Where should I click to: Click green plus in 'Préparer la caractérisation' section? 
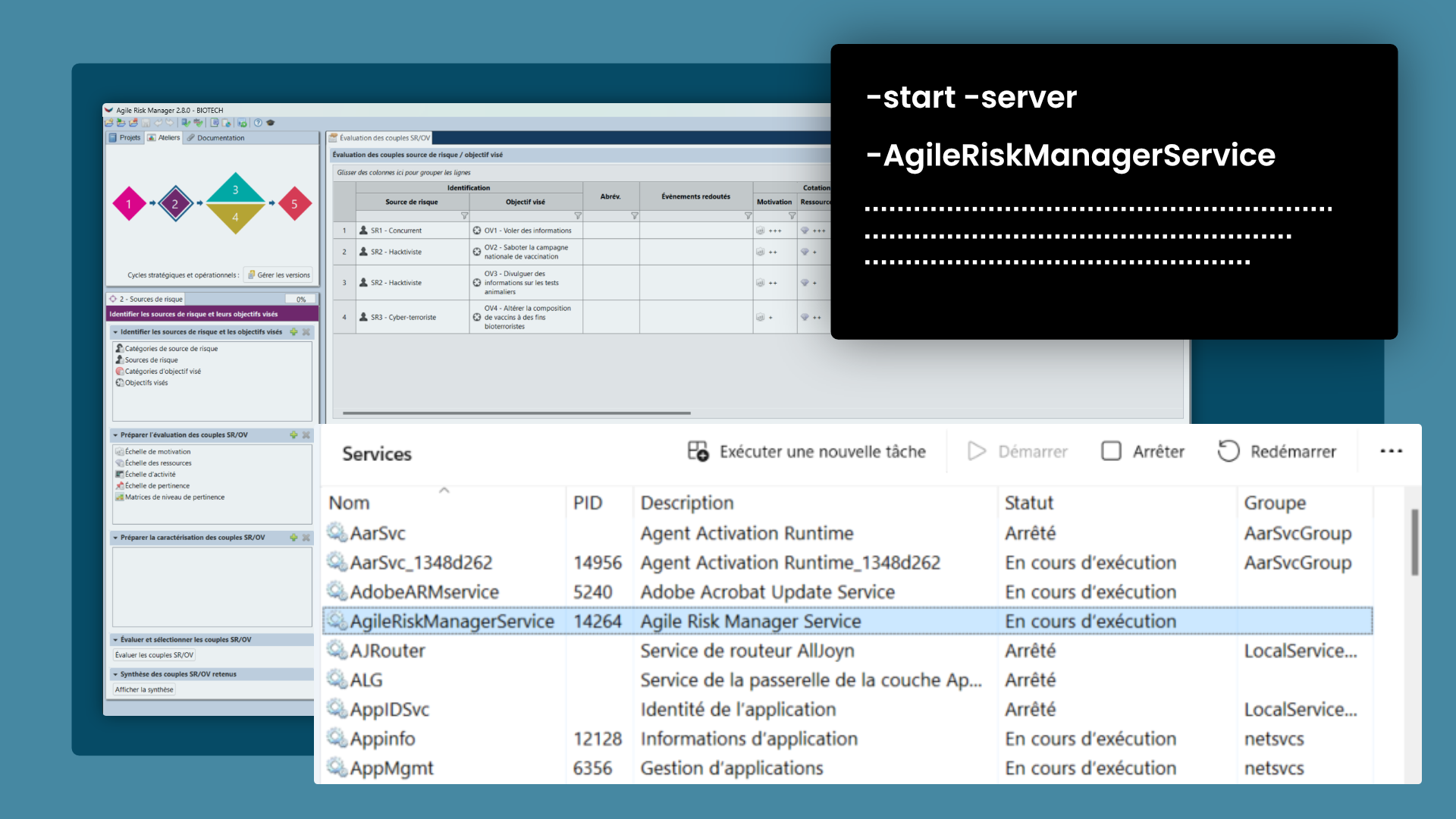tap(294, 538)
